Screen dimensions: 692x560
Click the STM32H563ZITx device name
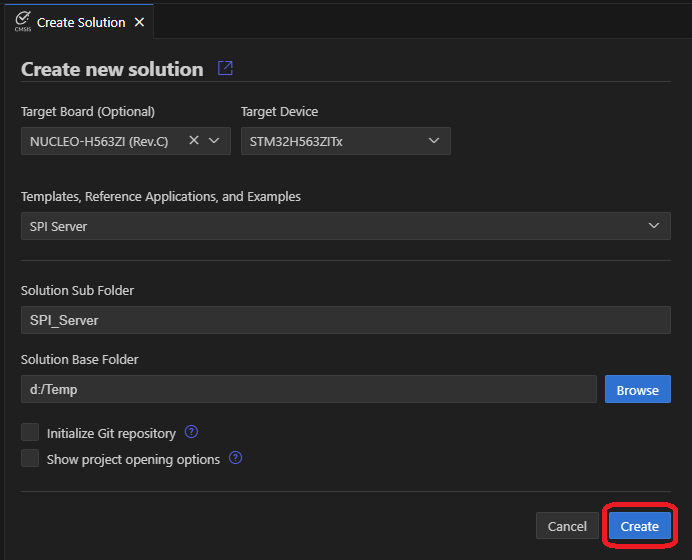(296, 142)
